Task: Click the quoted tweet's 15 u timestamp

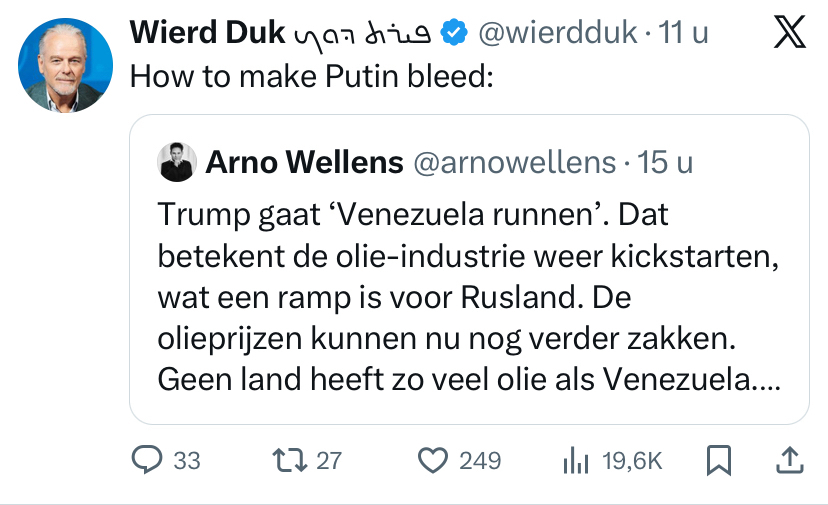Action: pos(666,162)
